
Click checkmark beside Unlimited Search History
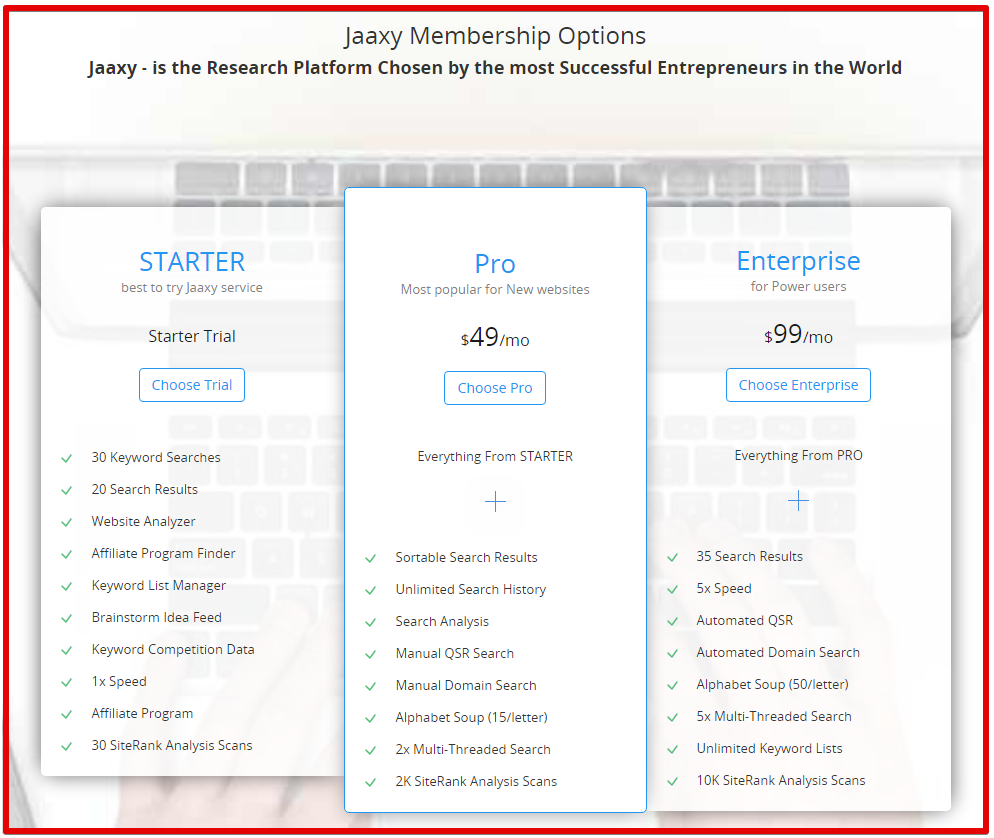coord(371,590)
